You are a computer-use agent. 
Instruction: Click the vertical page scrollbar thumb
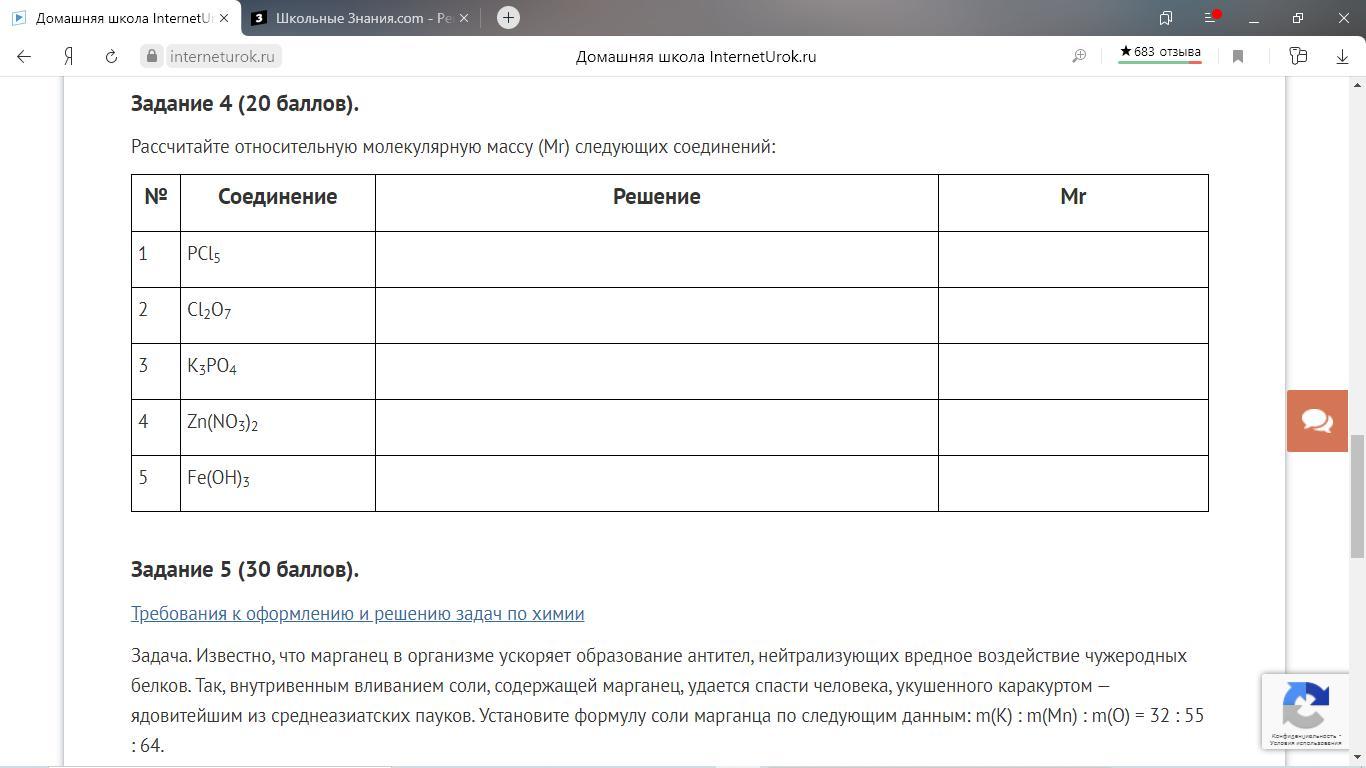1357,496
